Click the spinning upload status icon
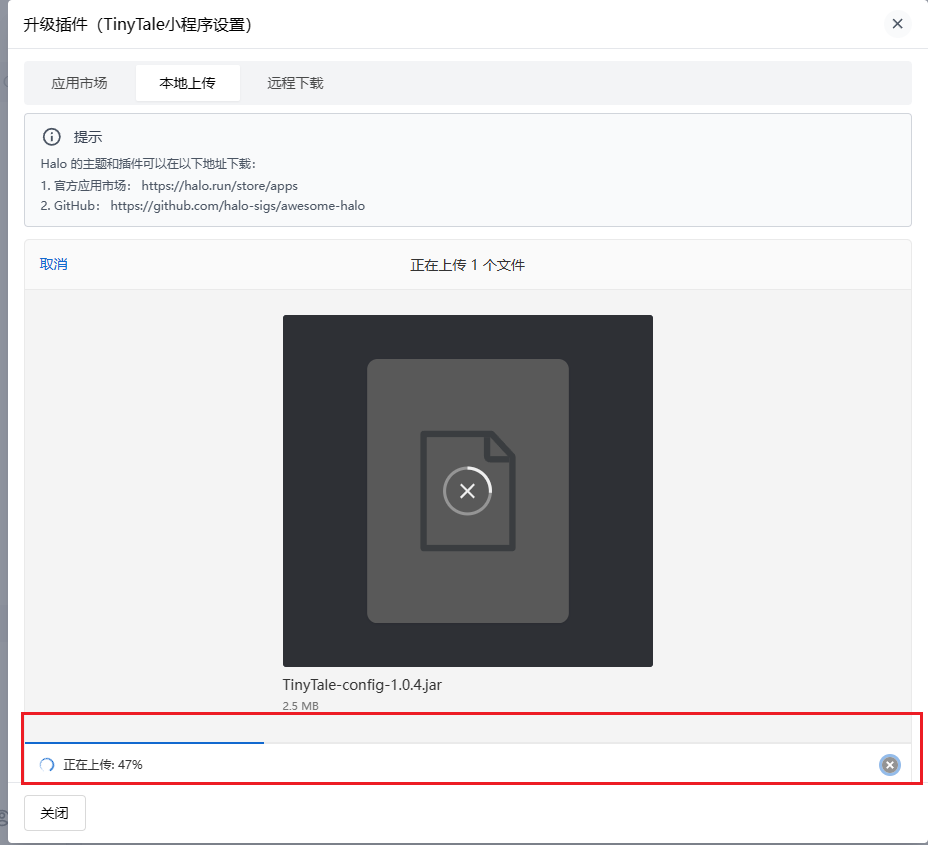This screenshot has height=845, width=928. (x=47, y=765)
